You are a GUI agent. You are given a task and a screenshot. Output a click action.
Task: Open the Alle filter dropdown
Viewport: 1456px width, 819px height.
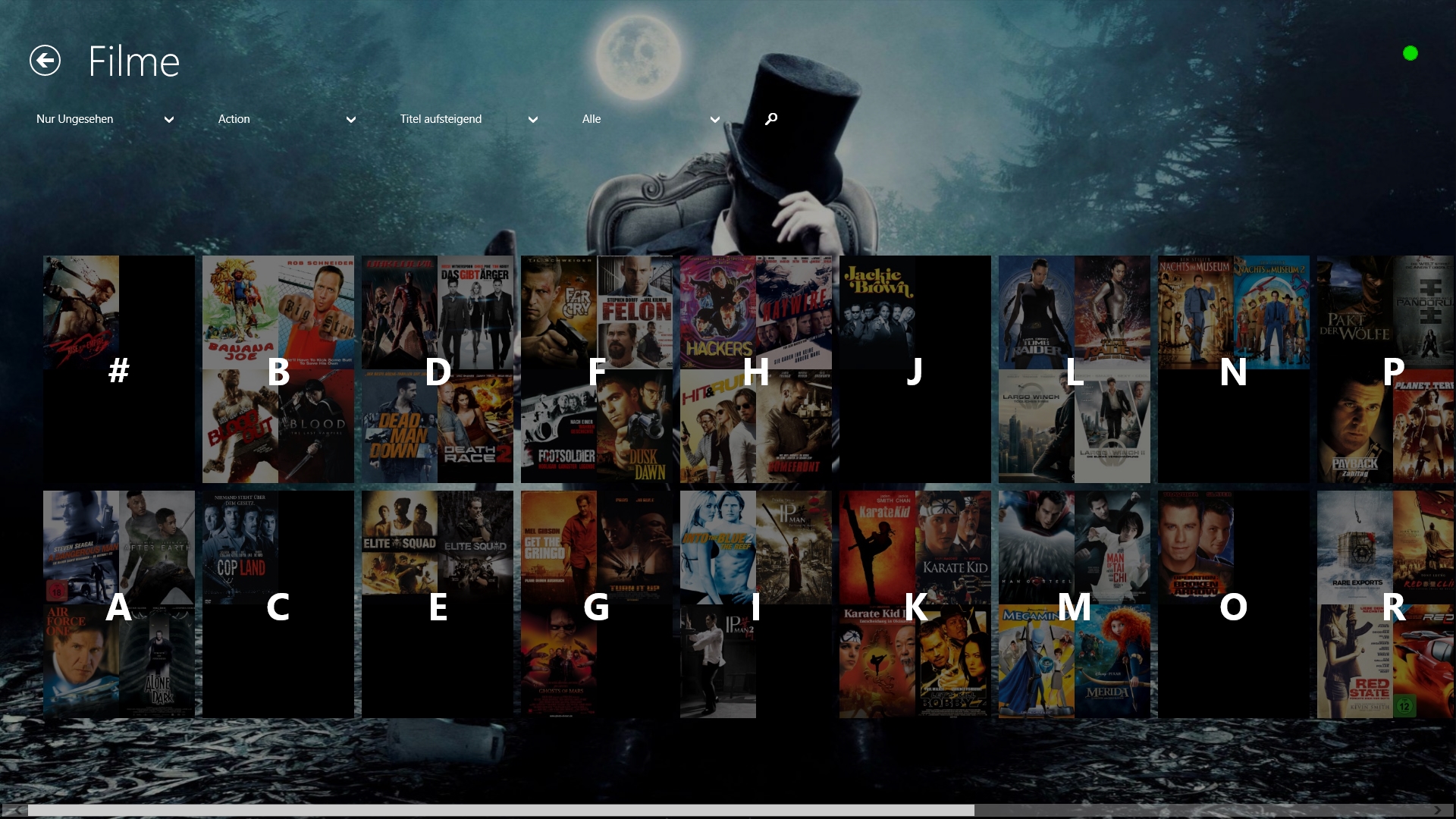coord(651,119)
